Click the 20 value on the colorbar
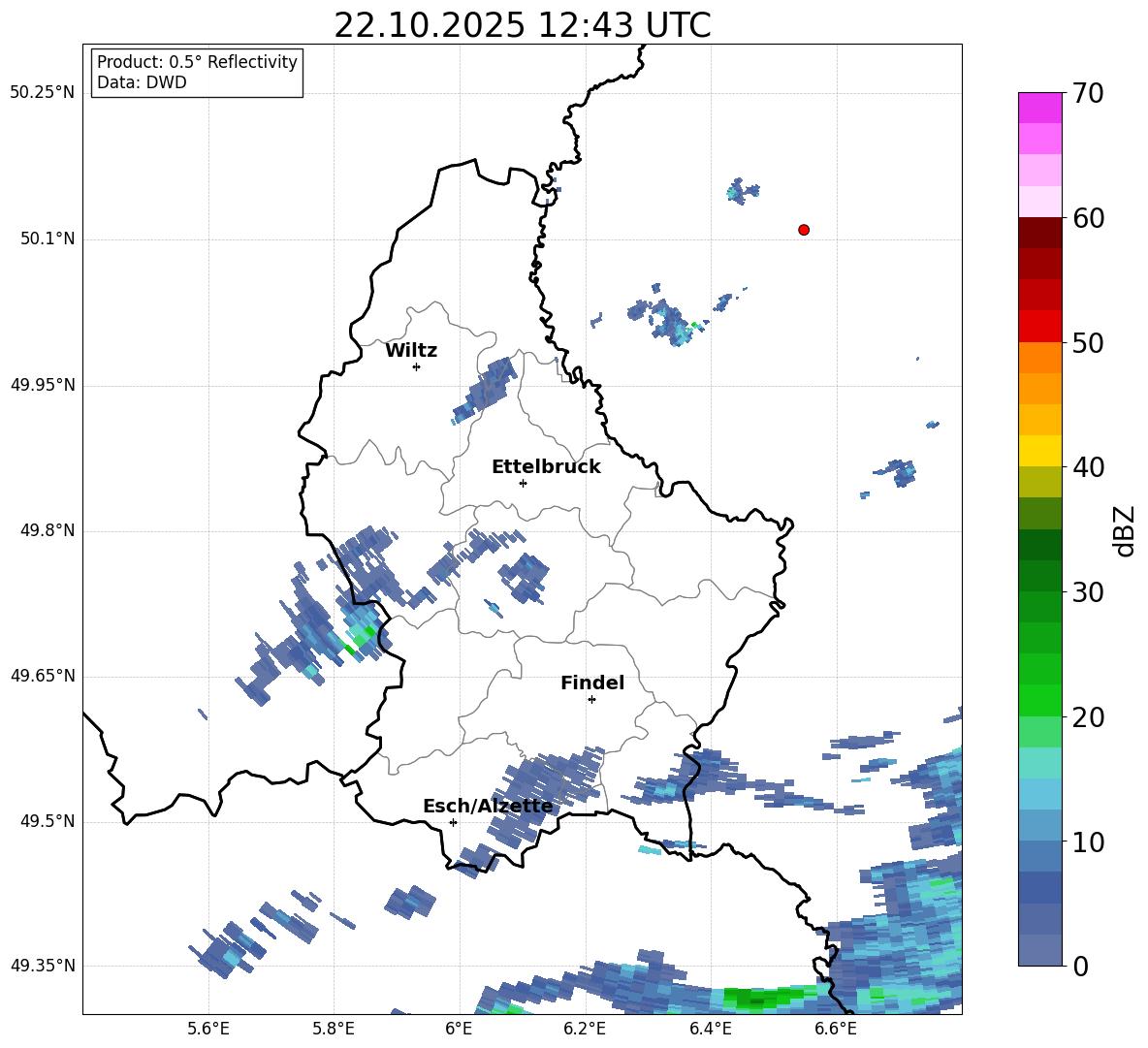 (1088, 717)
